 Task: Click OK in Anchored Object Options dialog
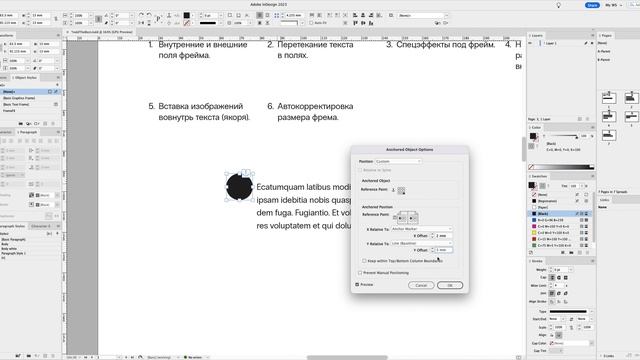(x=450, y=285)
